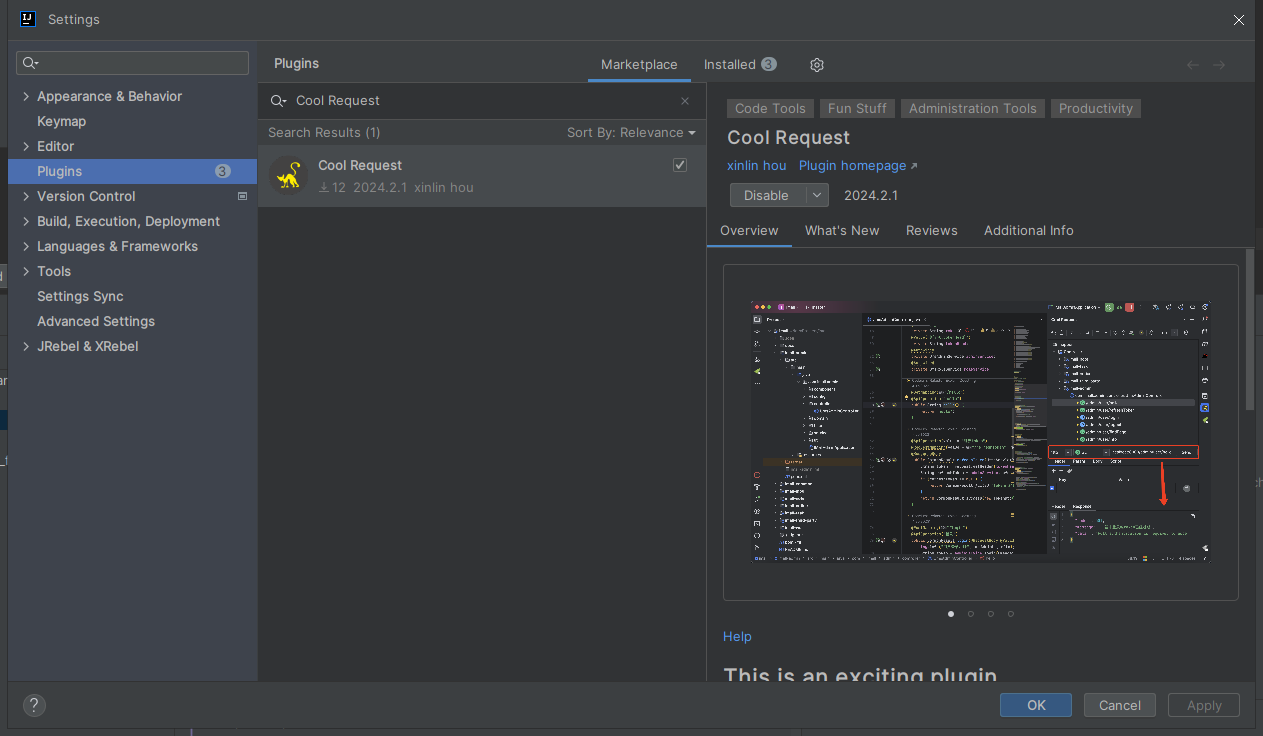Click the Plugins update count badge
This screenshot has width=1263, height=736.
click(x=223, y=171)
